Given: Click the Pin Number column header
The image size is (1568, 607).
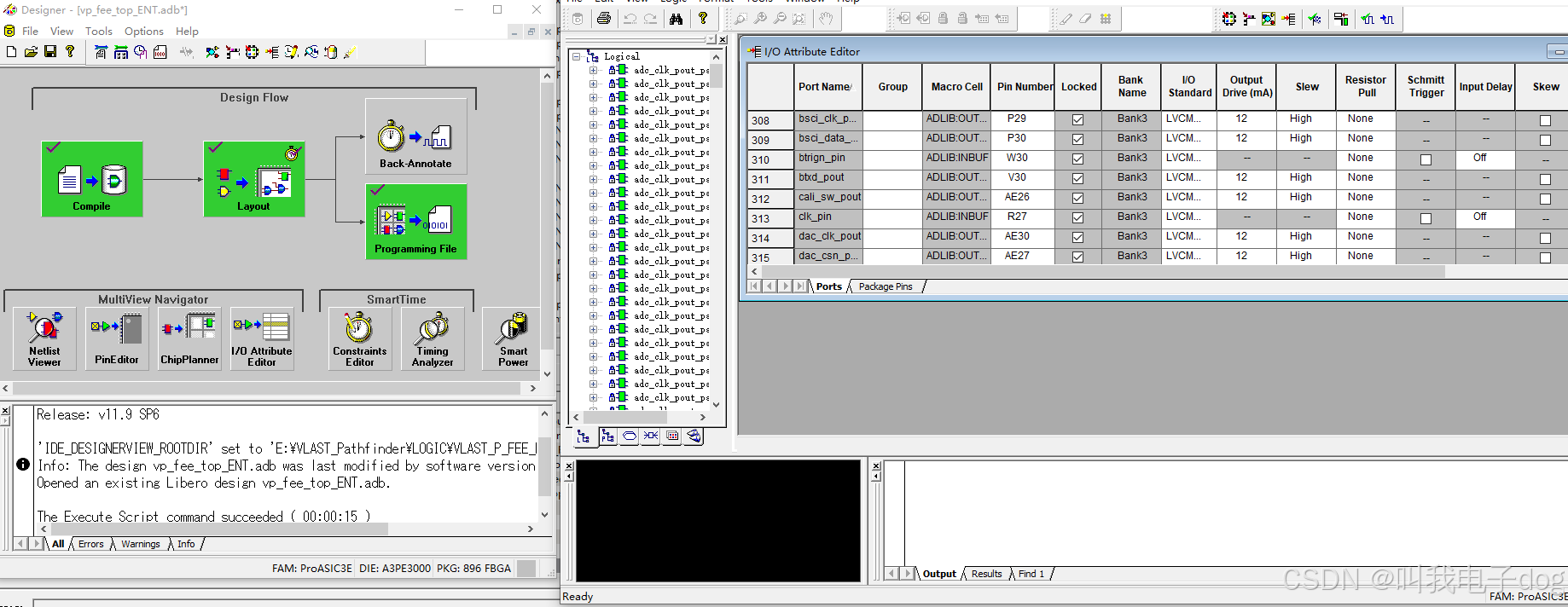Looking at the screenshot, I should [x=1025, y=87].
